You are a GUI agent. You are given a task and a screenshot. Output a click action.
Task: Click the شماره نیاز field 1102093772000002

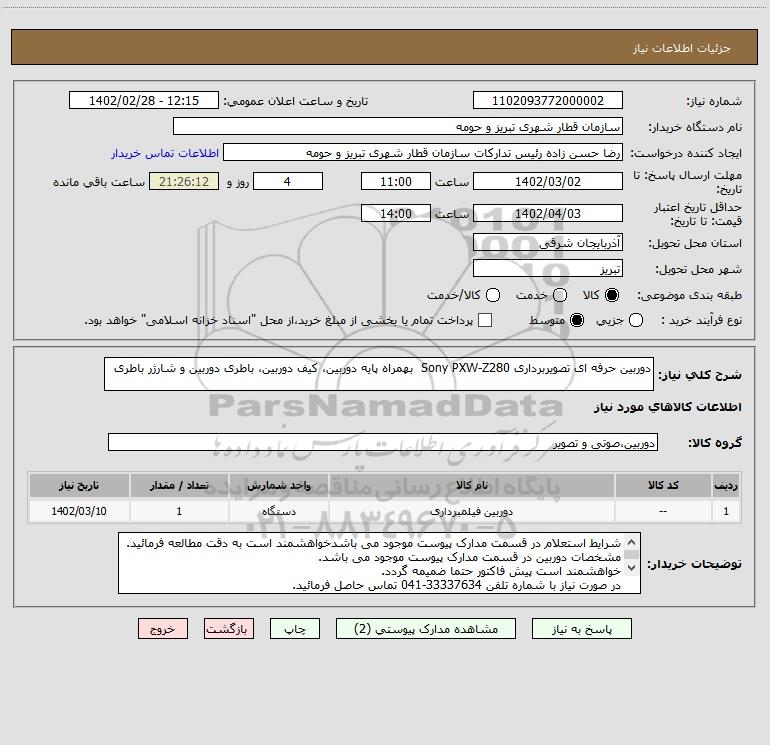point(548,100)
